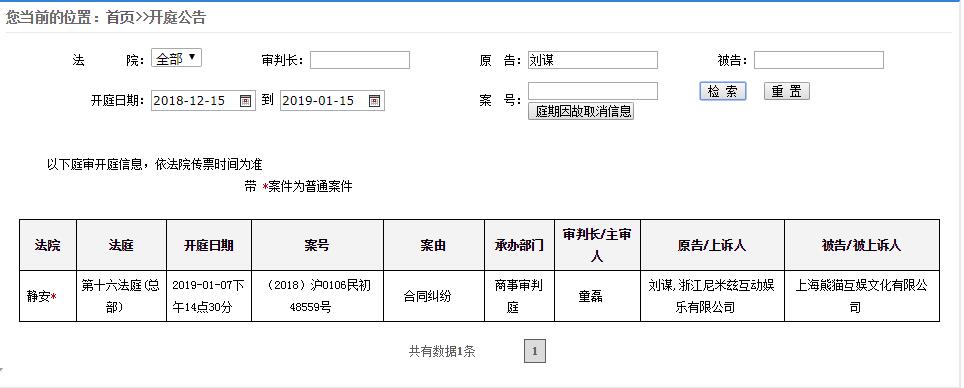
Task: Open the 法院 dropdown showing 全部
Action: click(176, 58)
